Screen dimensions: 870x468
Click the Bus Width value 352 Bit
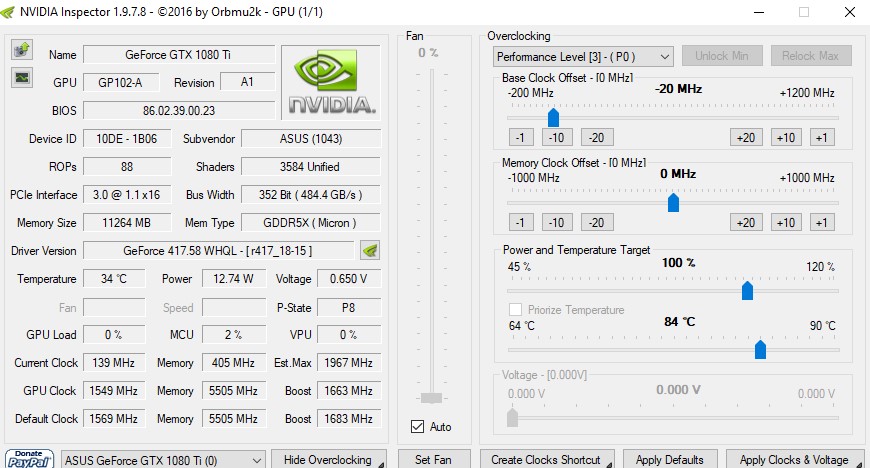tap(311, 195)
